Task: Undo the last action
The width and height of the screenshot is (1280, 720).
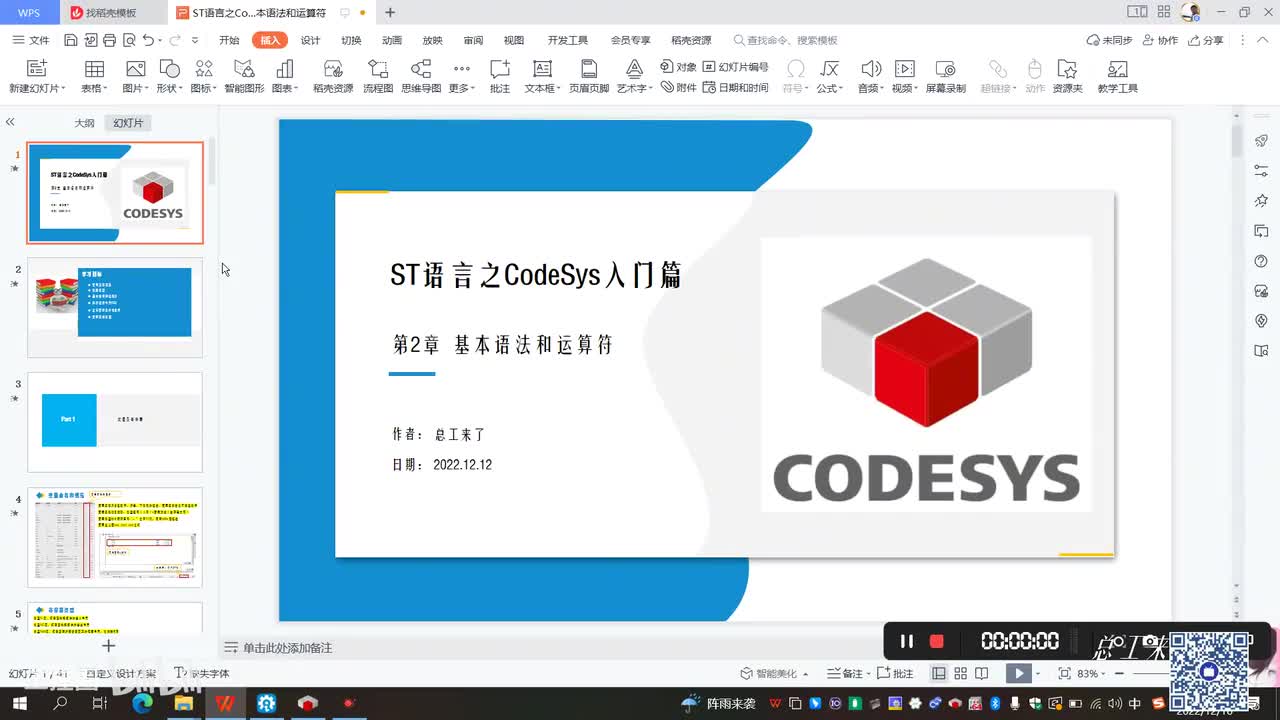Action: [149, 40]
